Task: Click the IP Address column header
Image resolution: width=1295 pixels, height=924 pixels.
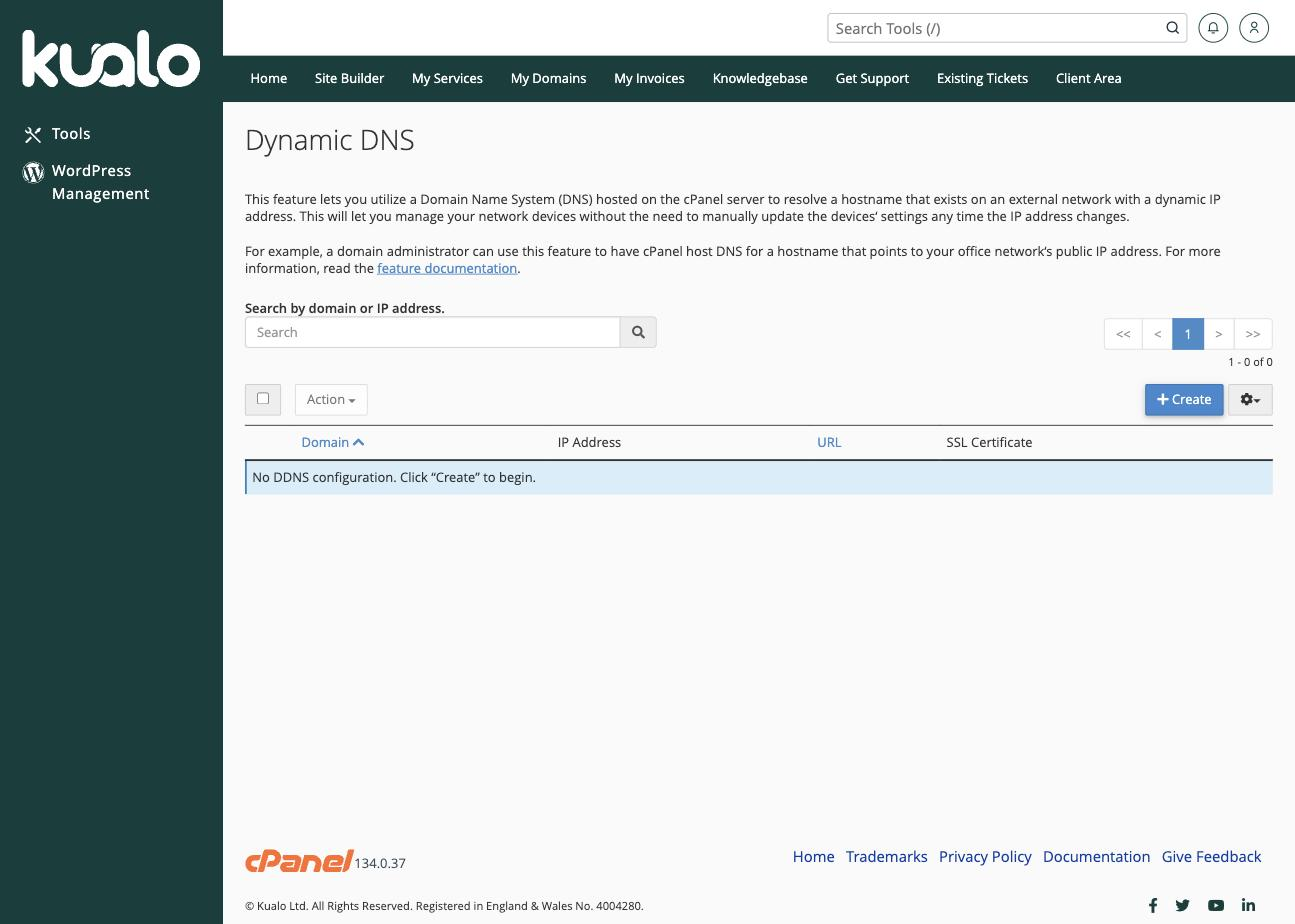Action: coord(589,442)
